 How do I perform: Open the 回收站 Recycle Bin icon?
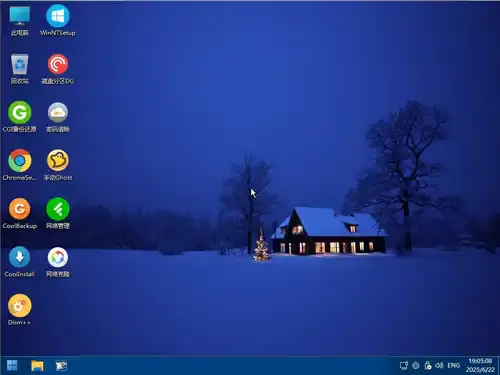coord(20,69)
